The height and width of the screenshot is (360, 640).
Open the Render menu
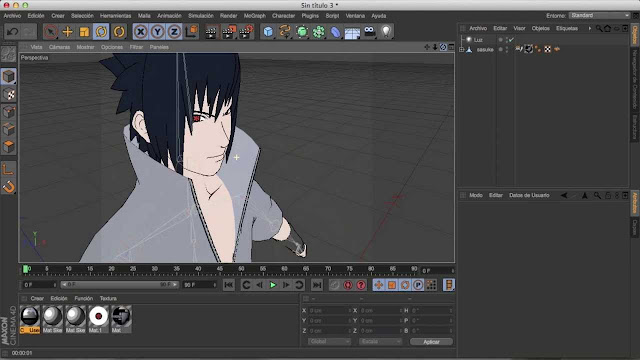tap(229, 16)
